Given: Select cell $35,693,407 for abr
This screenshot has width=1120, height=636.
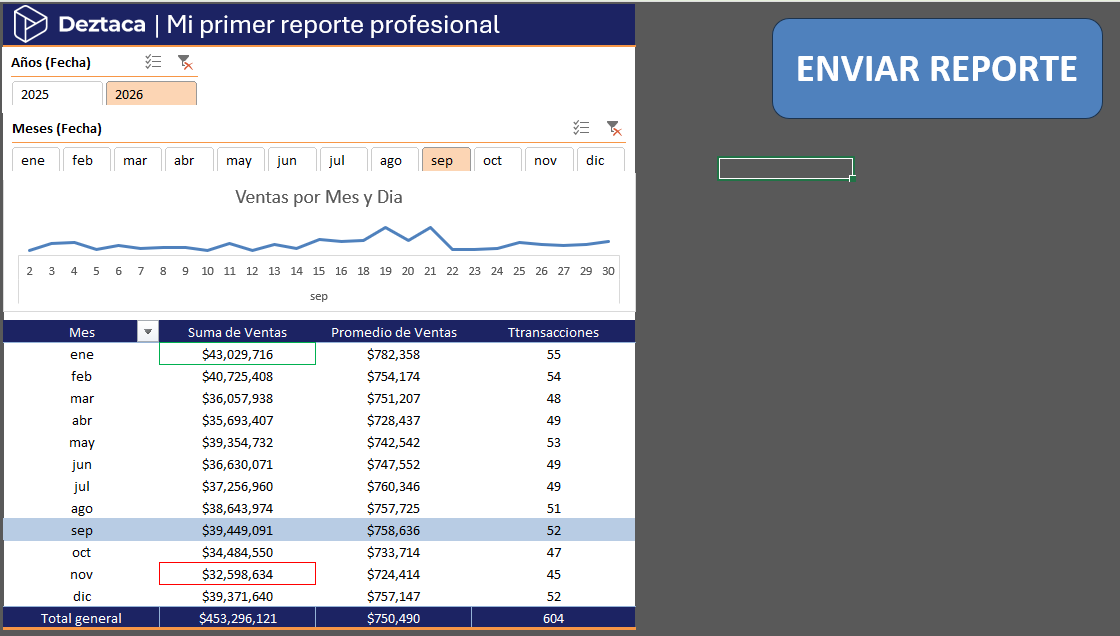Looking at the screenshot, I should coord(237,421).
